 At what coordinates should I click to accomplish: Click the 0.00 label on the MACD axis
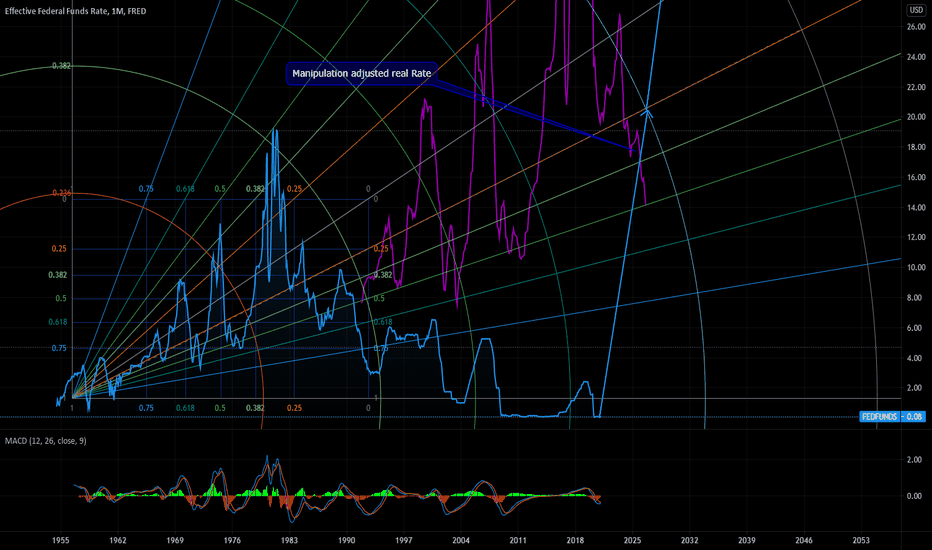pyautogui.click(x=914, y=496)
